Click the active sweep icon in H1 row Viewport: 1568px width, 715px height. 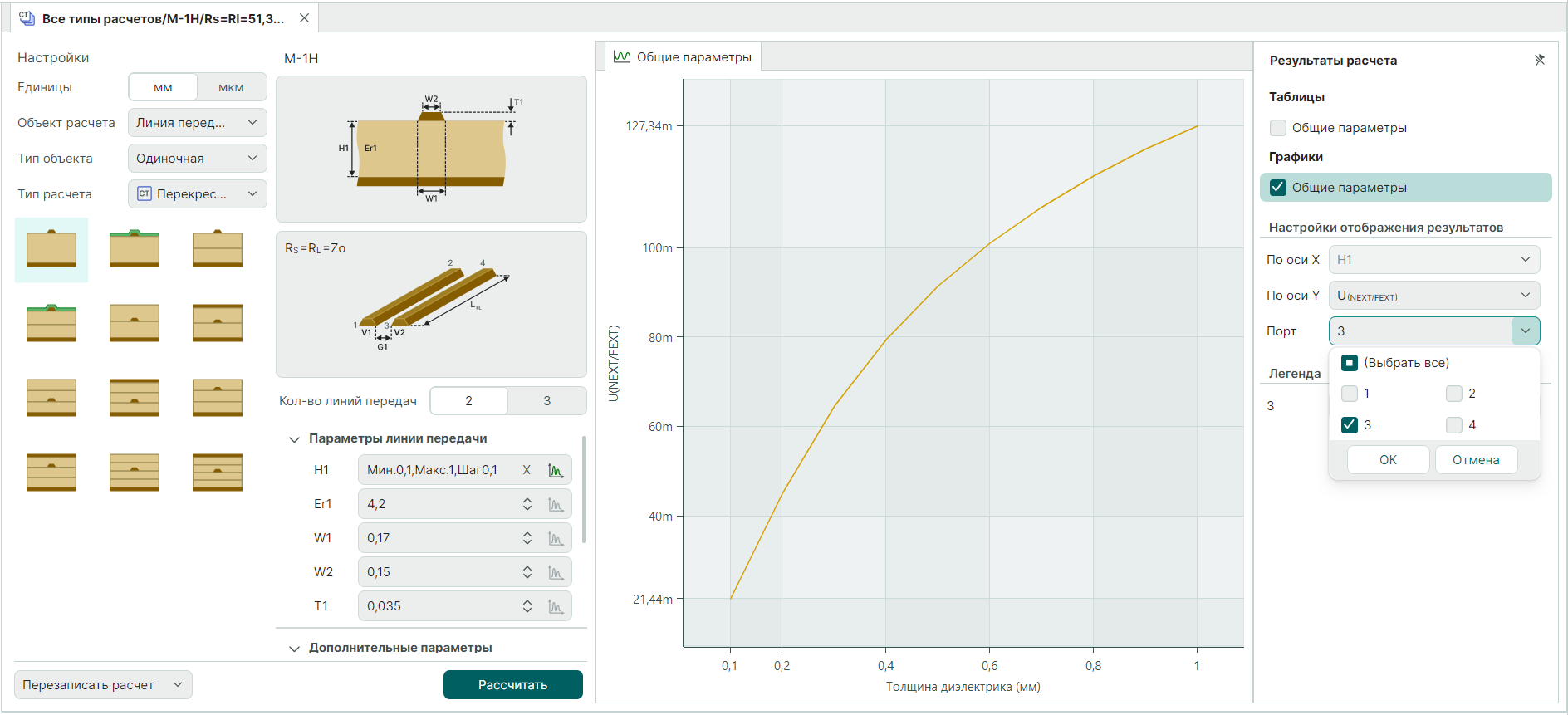click(x=556, y=471)
